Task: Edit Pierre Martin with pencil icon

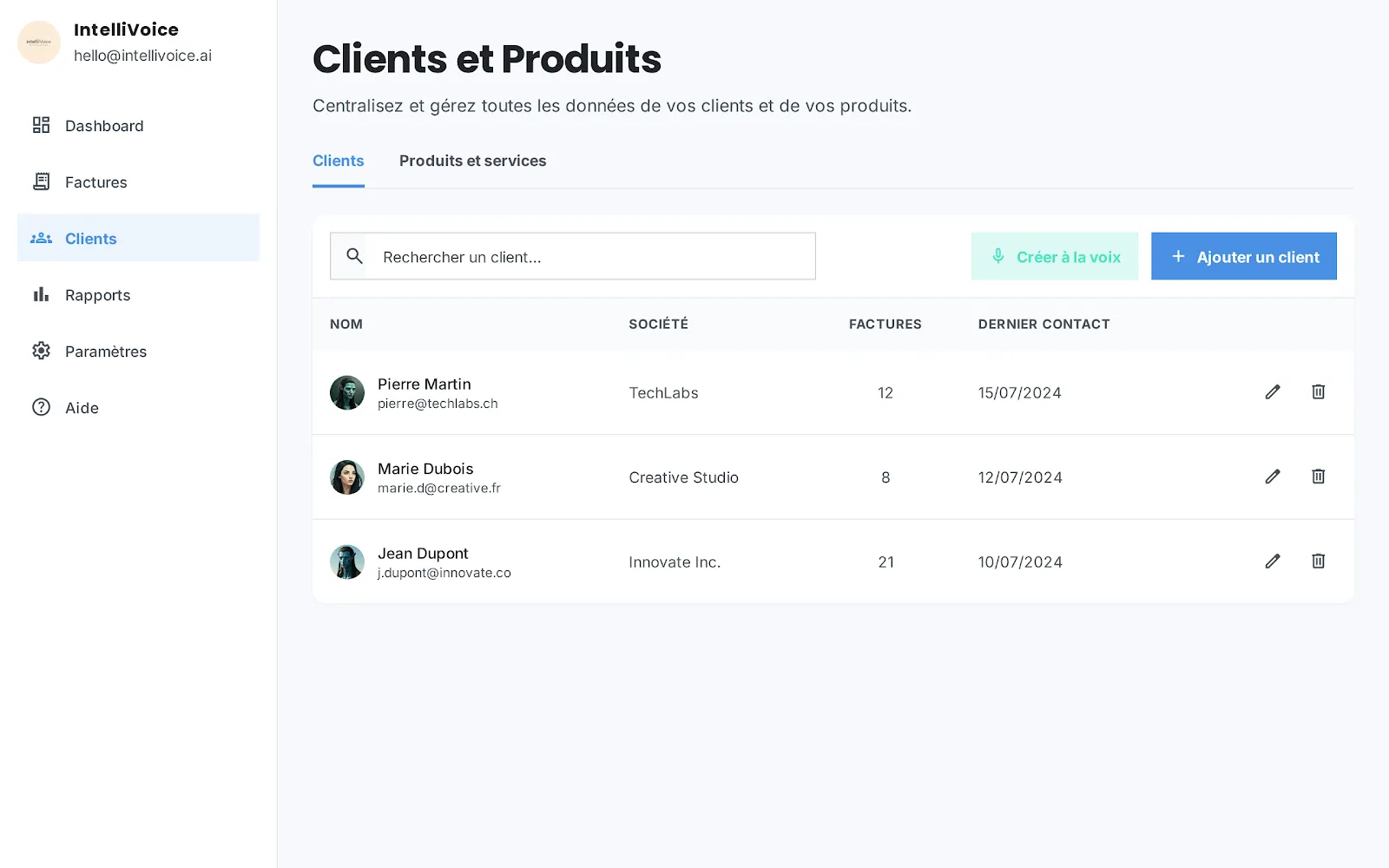Action: (1273, 392)
